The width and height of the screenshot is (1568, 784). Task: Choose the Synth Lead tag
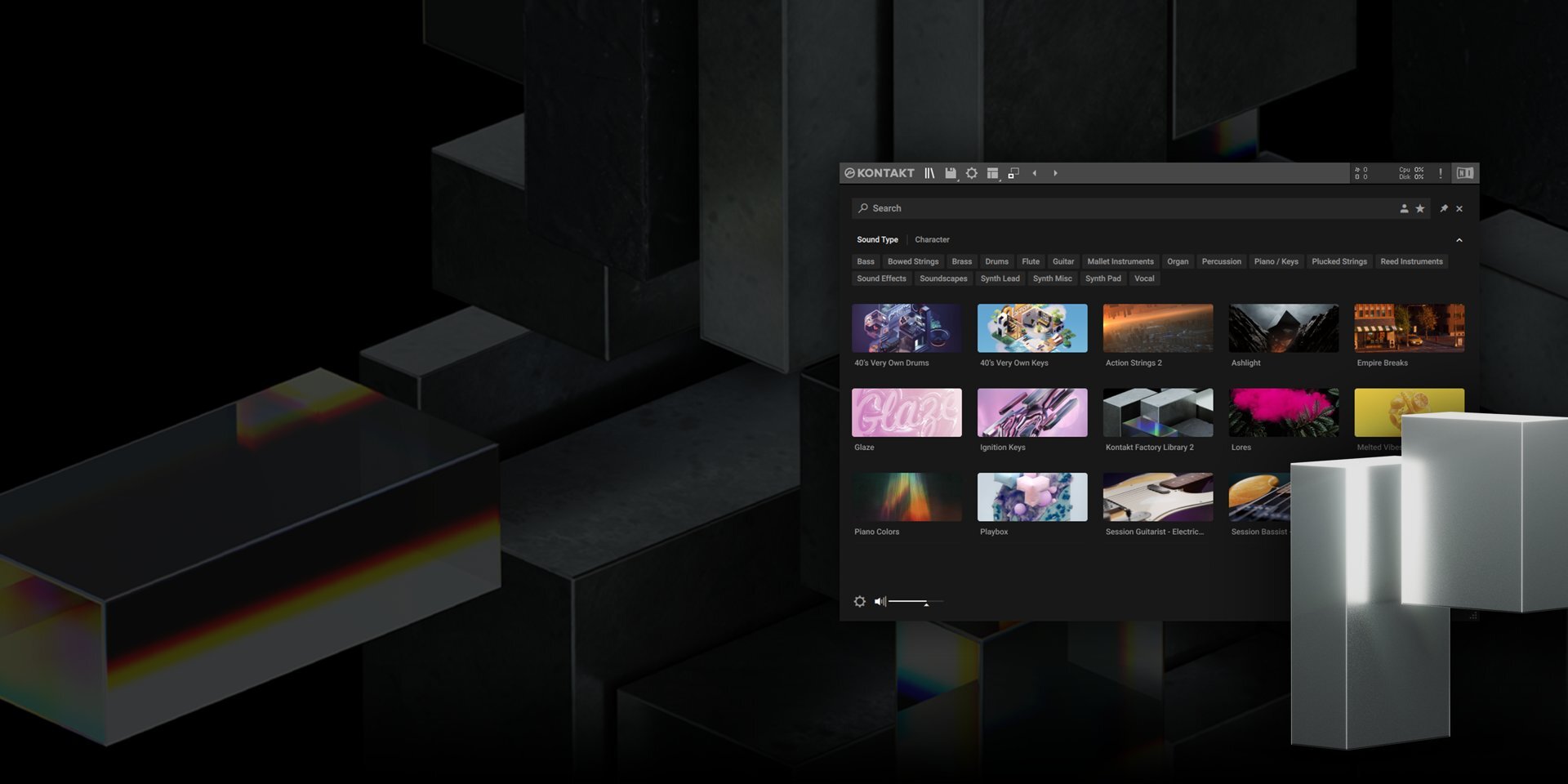pyautogui.click(x=1000, y=278)
